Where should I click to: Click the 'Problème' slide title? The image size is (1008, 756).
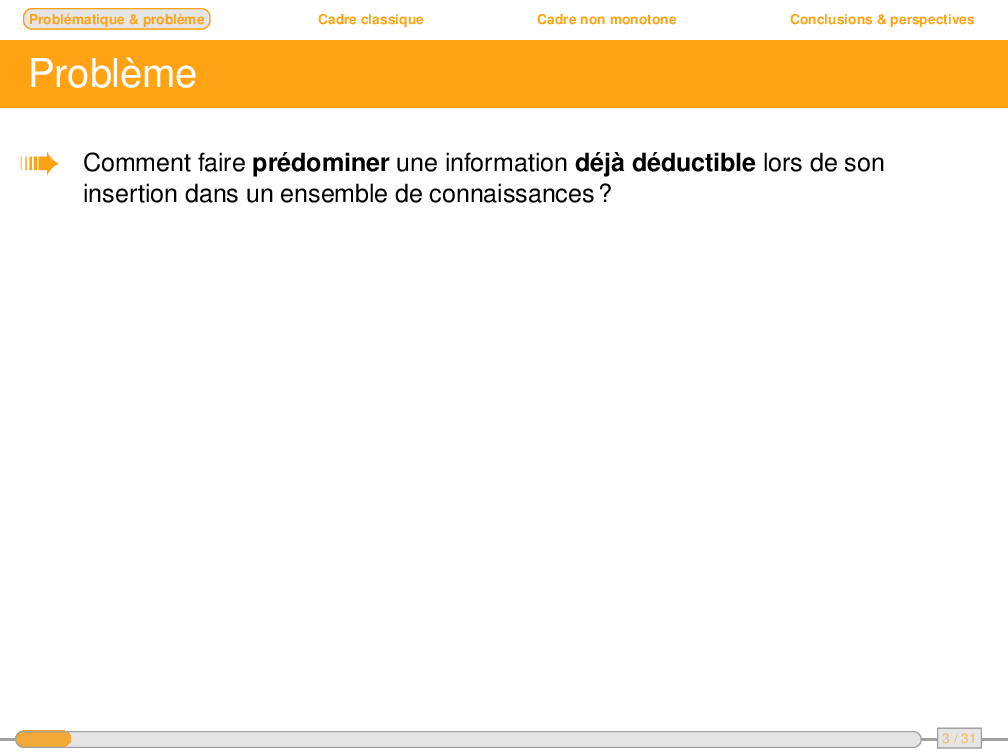click(113, 74)
